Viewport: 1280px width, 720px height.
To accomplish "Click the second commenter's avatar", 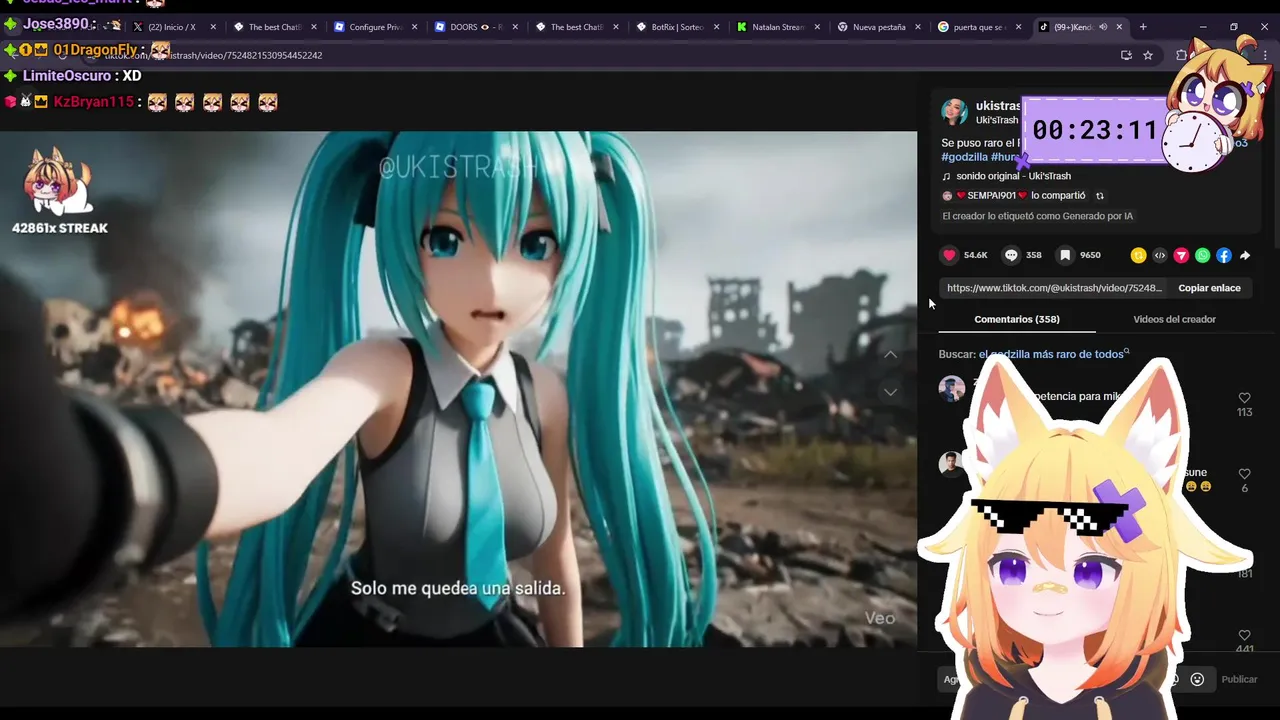I will pos(951,464).
